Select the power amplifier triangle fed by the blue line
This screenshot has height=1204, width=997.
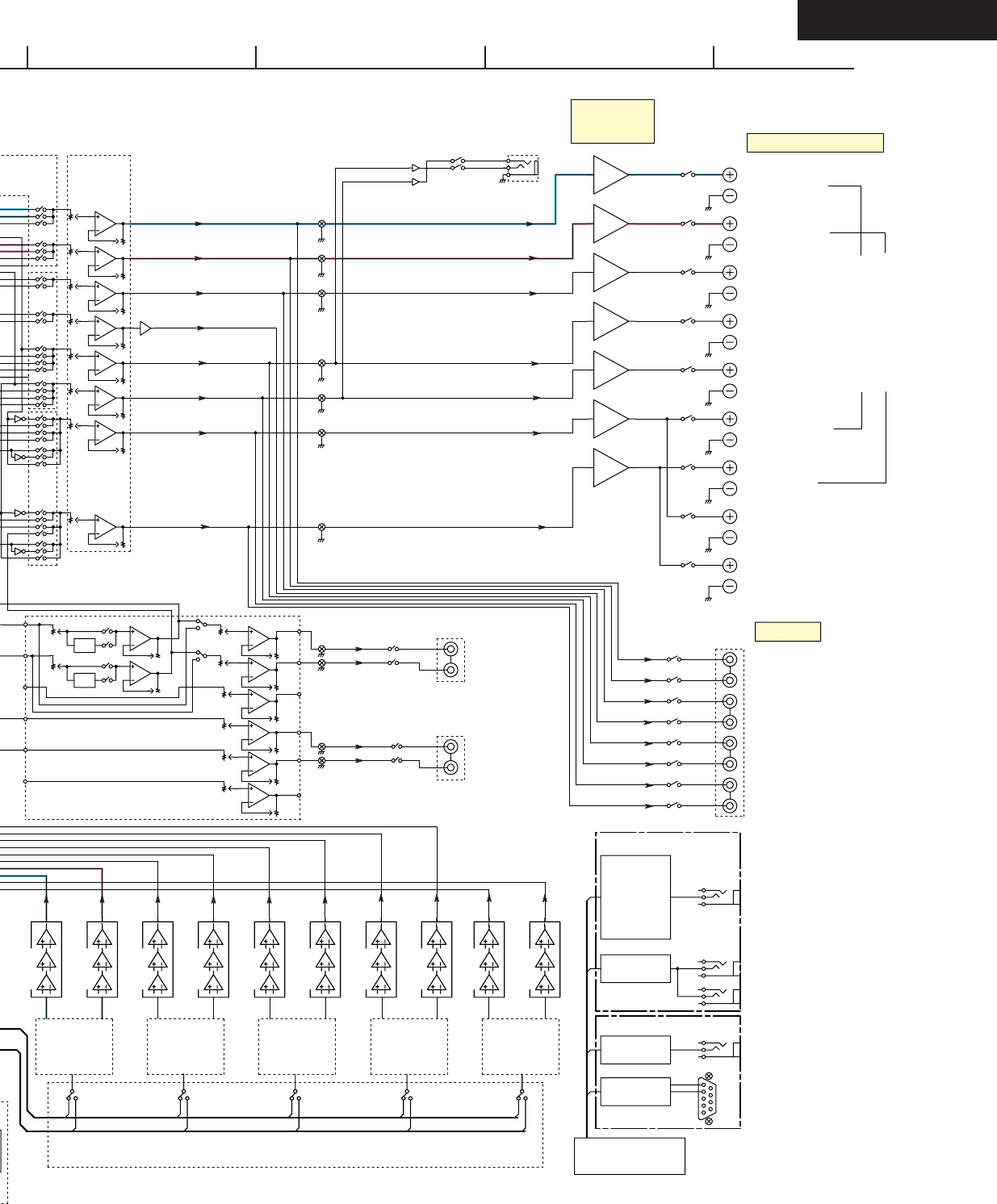point(610,175)
